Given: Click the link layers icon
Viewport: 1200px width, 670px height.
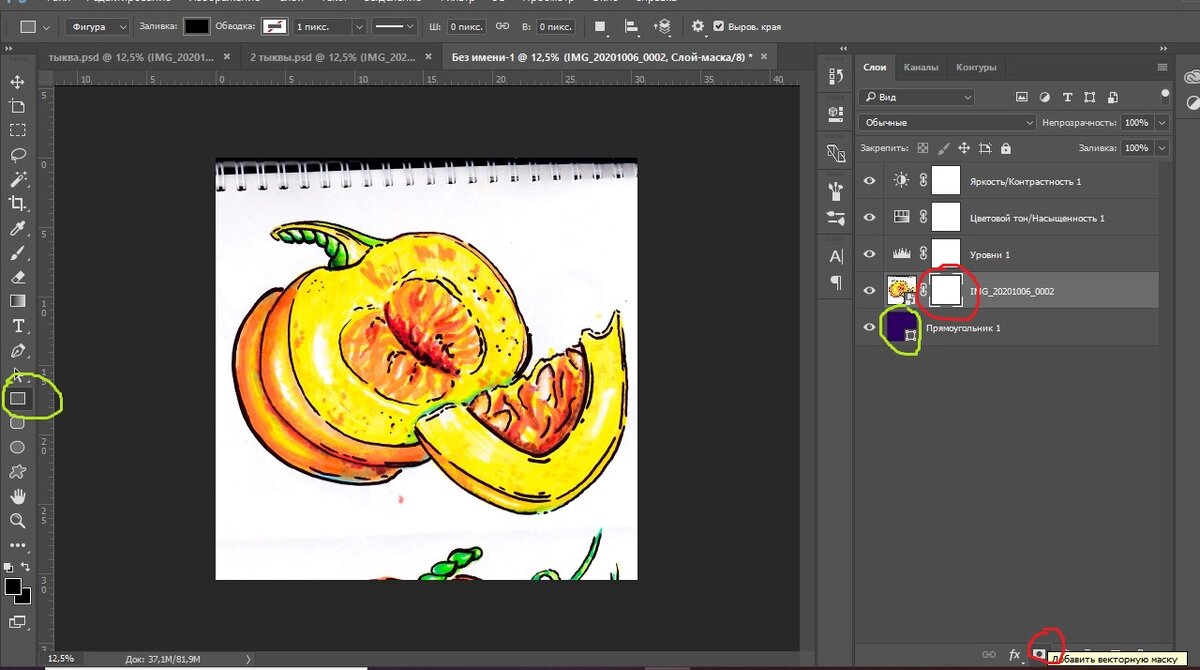Looking at the screenshot, I should 989,655.
